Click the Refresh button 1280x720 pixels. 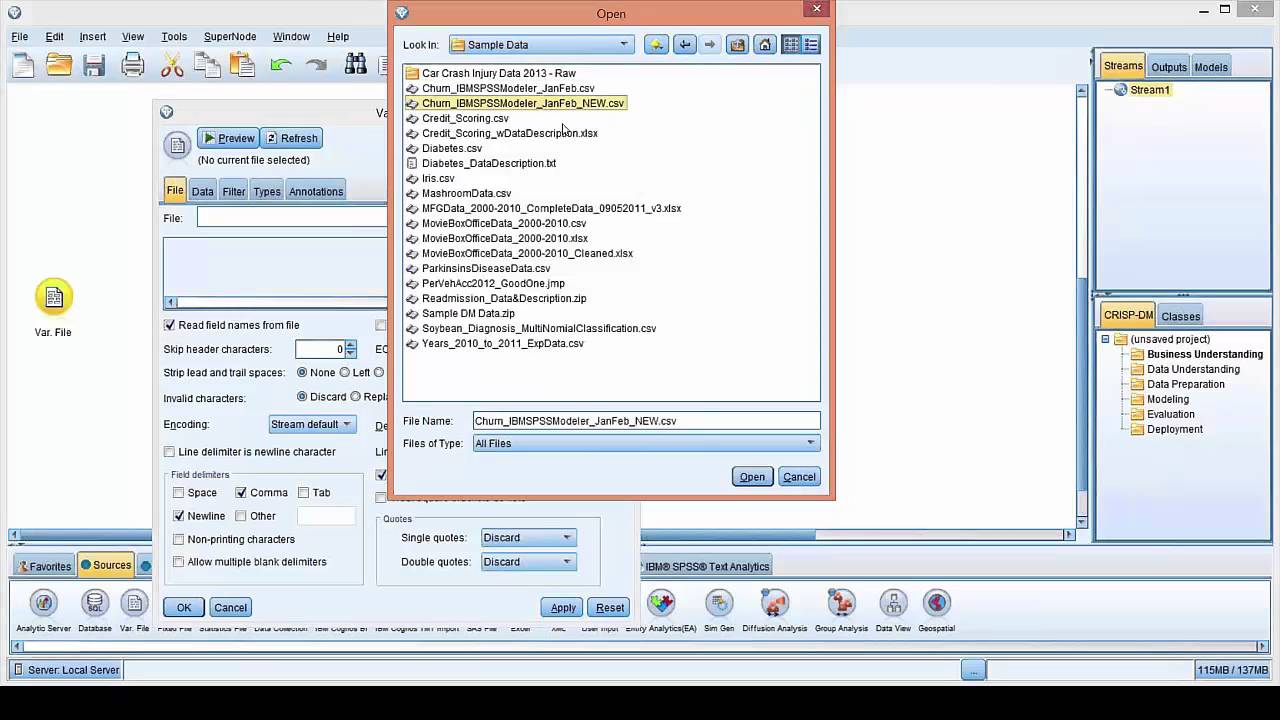[x=291, y=138]
